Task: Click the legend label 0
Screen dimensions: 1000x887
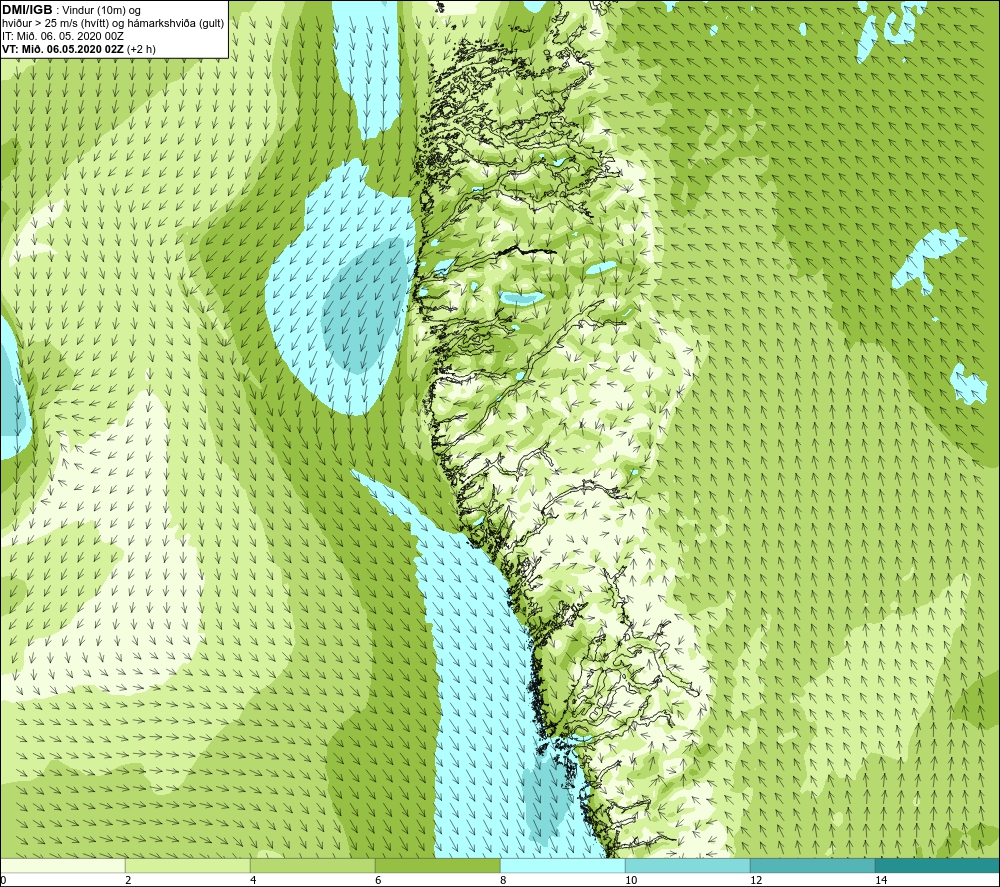Action: [x=3, y=880]
